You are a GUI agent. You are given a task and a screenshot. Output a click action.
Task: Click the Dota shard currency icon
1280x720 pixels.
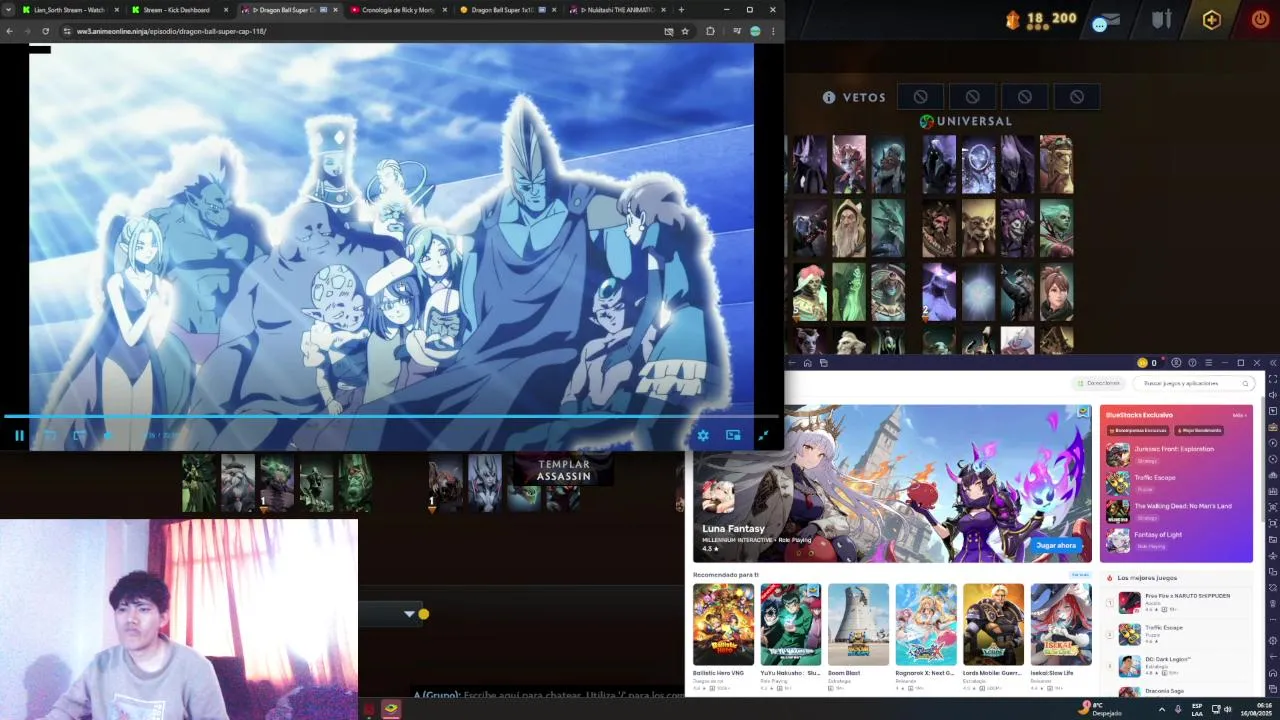click(1013, 19)
